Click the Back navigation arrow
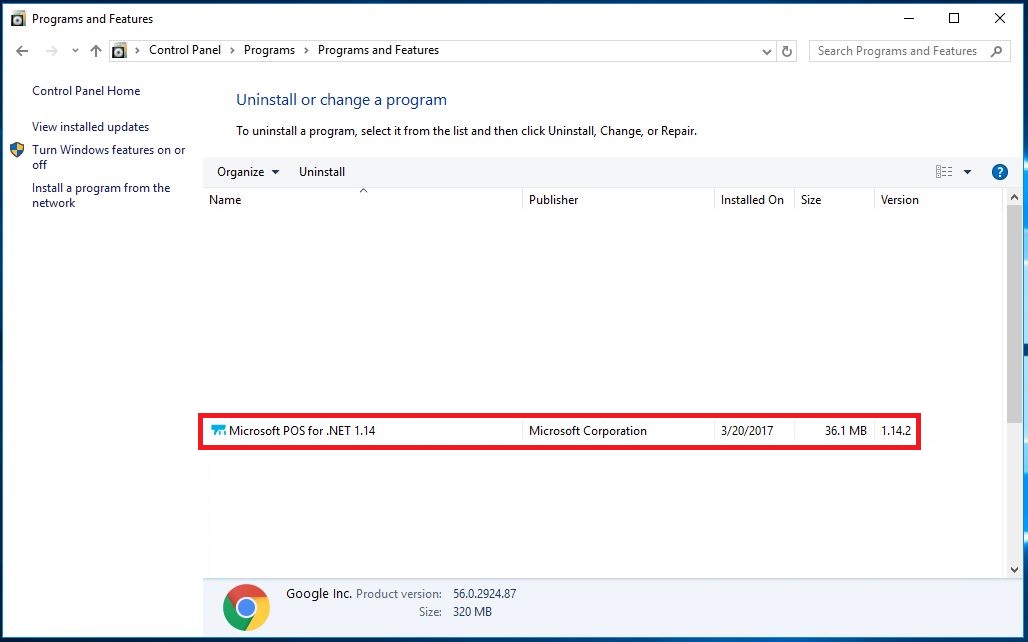 pyautogui.click(x=22, y=51)
